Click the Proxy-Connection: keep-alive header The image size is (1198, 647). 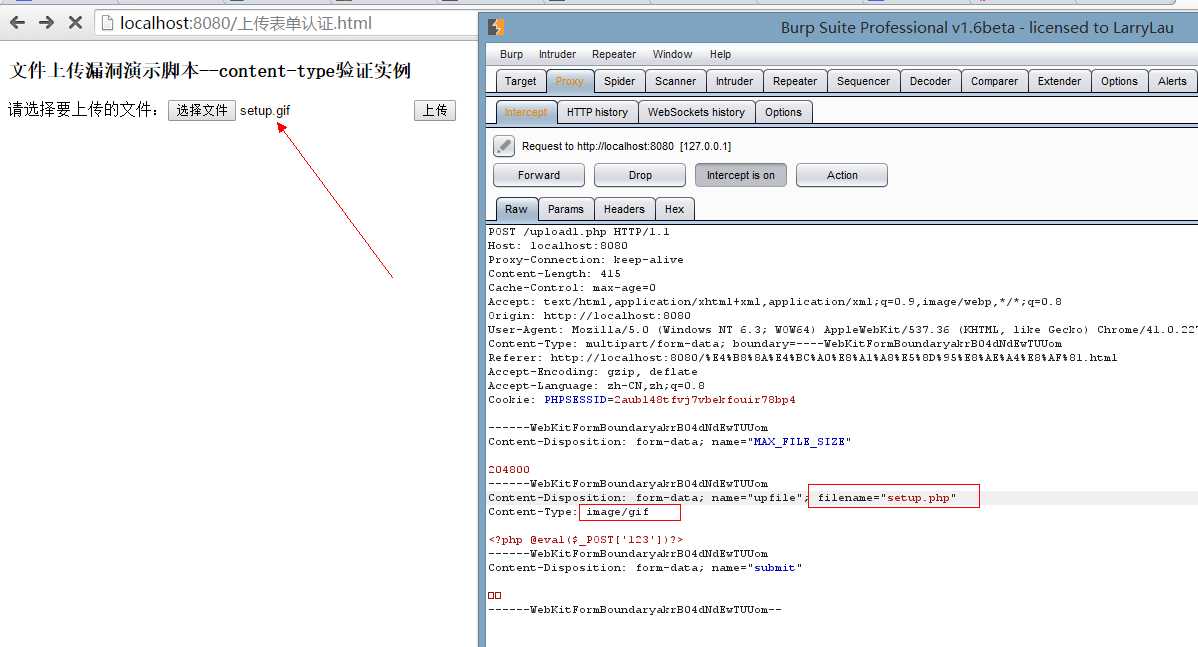coord(585,260)
